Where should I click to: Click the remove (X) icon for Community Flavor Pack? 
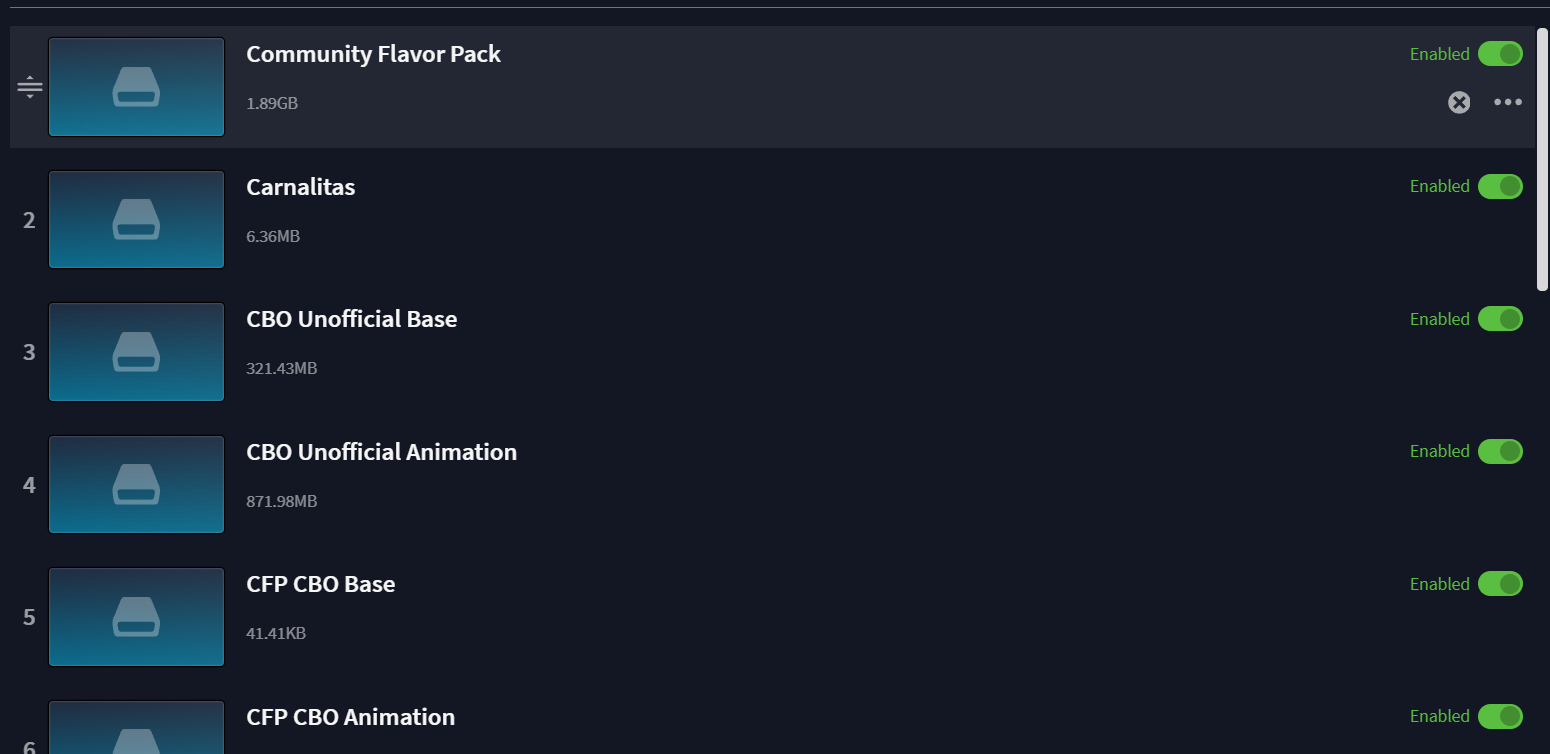pyautogui.click(x=1459, y=102)
